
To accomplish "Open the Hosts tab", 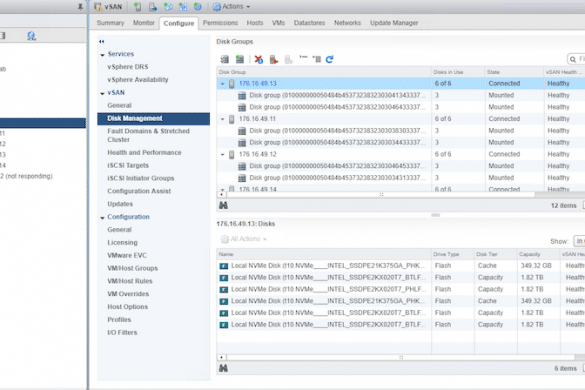I will point(255,23).
